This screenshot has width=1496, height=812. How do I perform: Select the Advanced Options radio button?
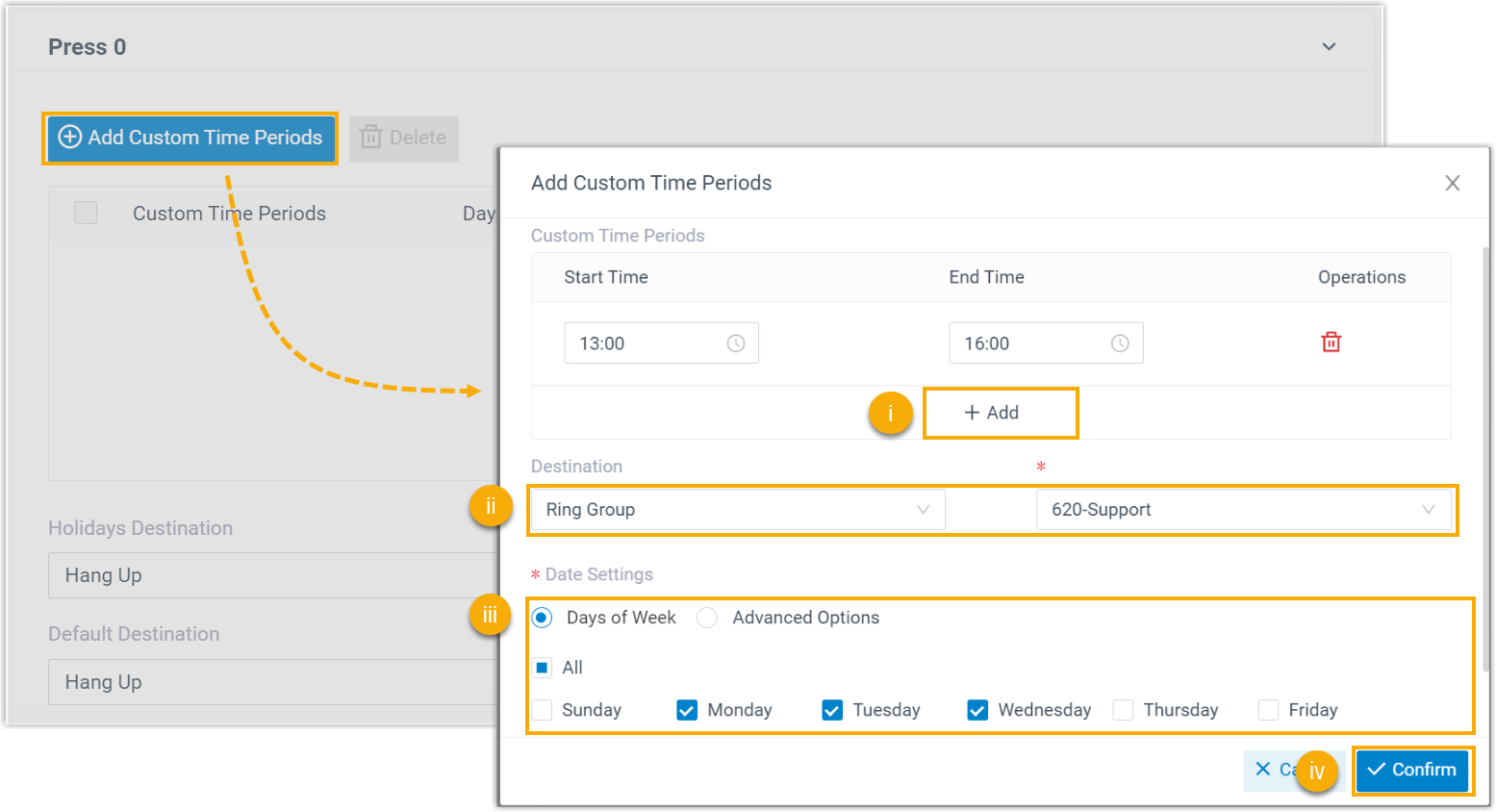pos(707,618)
